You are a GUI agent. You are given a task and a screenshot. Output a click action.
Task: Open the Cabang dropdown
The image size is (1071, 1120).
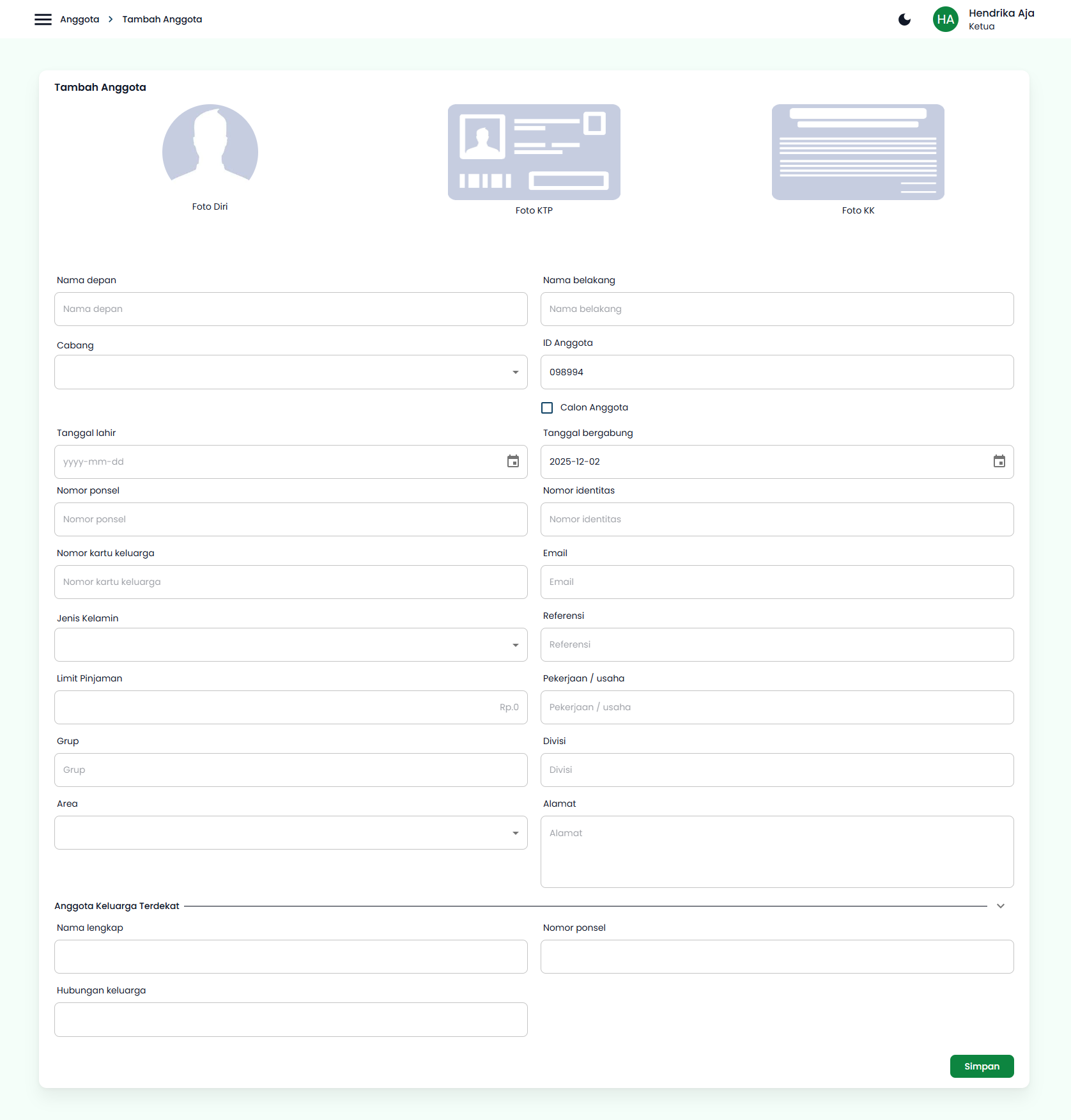pos(291,372)
